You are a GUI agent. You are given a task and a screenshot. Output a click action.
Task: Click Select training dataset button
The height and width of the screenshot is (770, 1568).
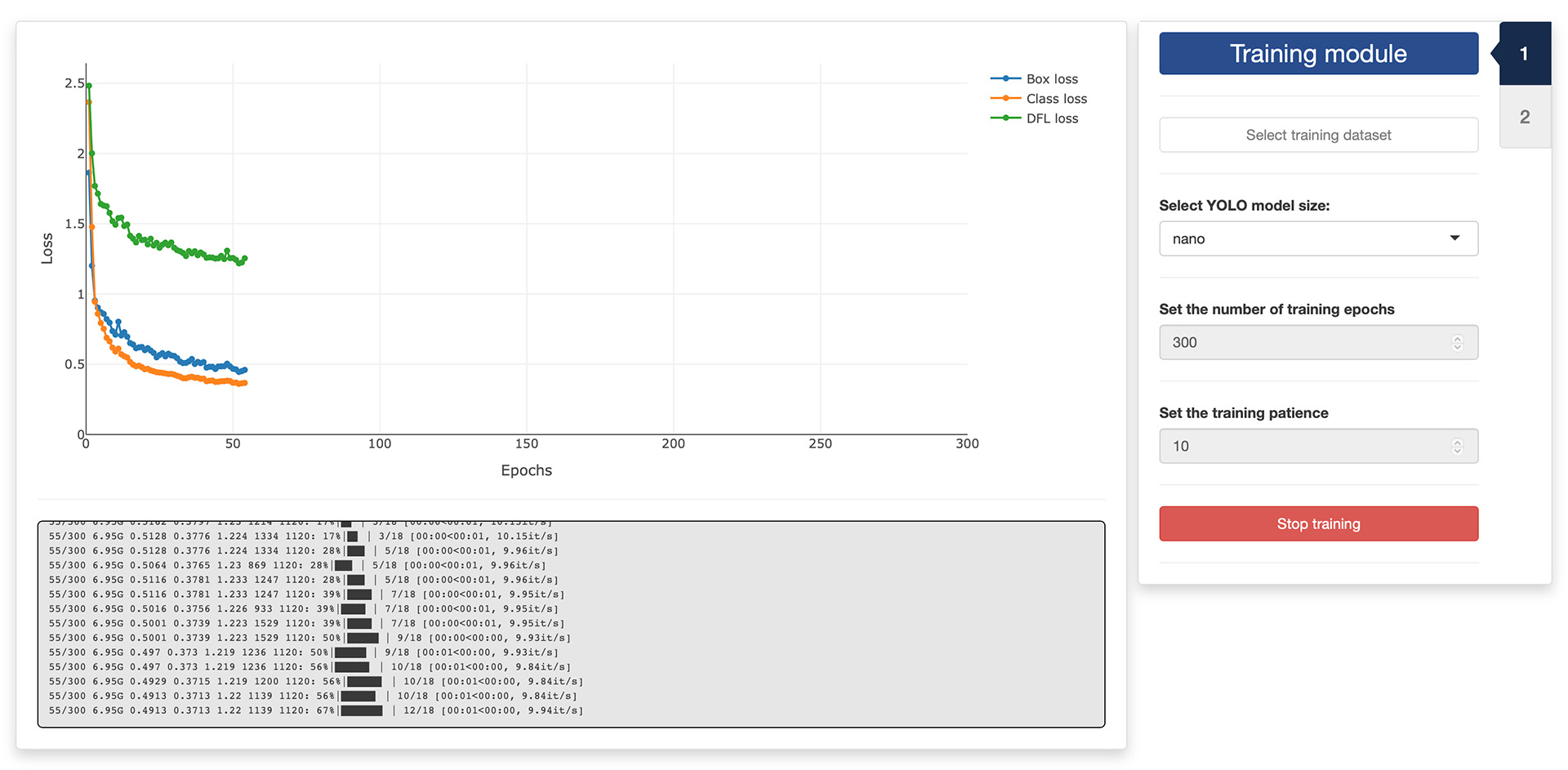click(1318, 135)
